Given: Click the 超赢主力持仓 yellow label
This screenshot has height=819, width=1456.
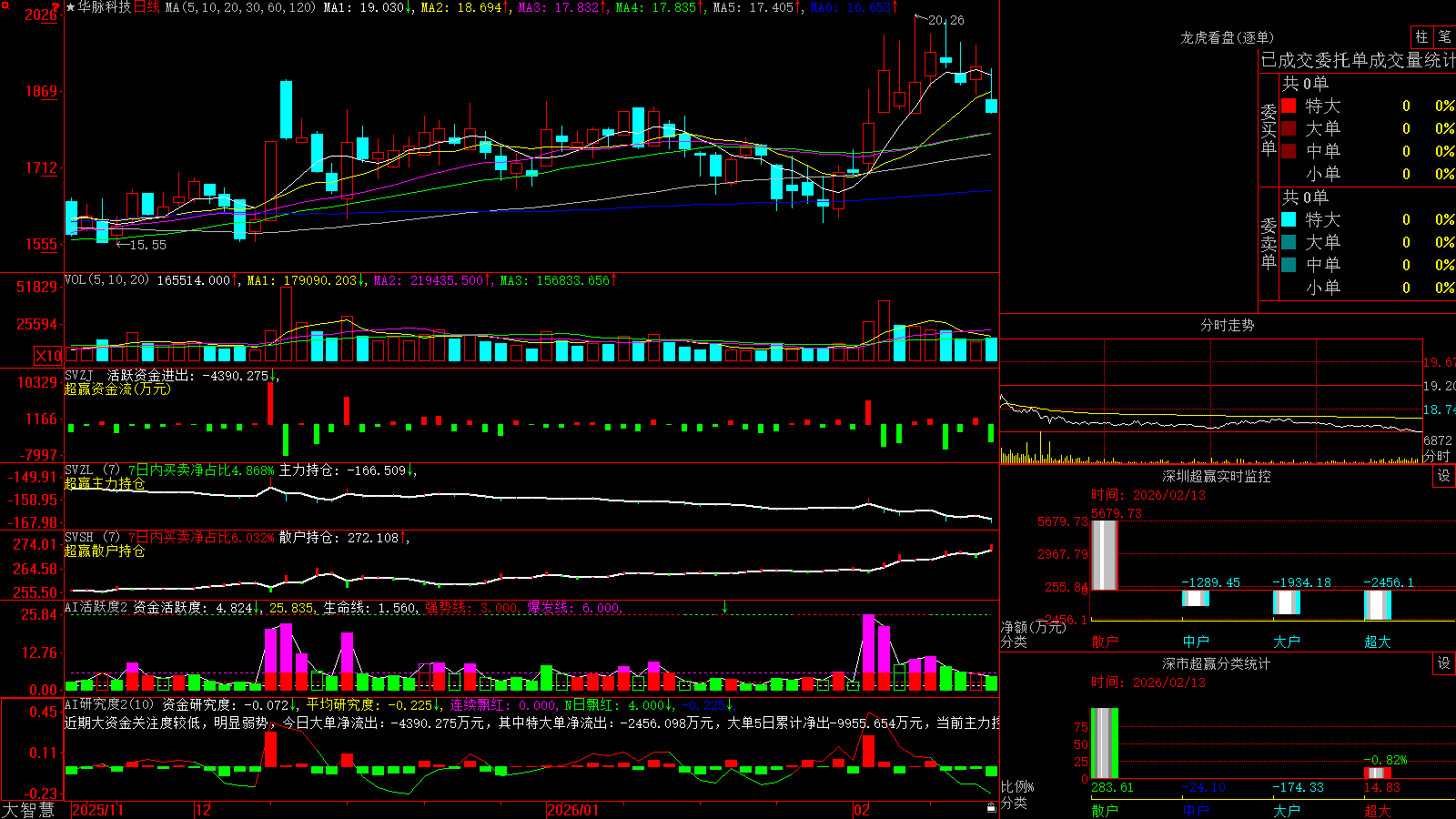Looking at the screenshot, I should tap(105, 483).
